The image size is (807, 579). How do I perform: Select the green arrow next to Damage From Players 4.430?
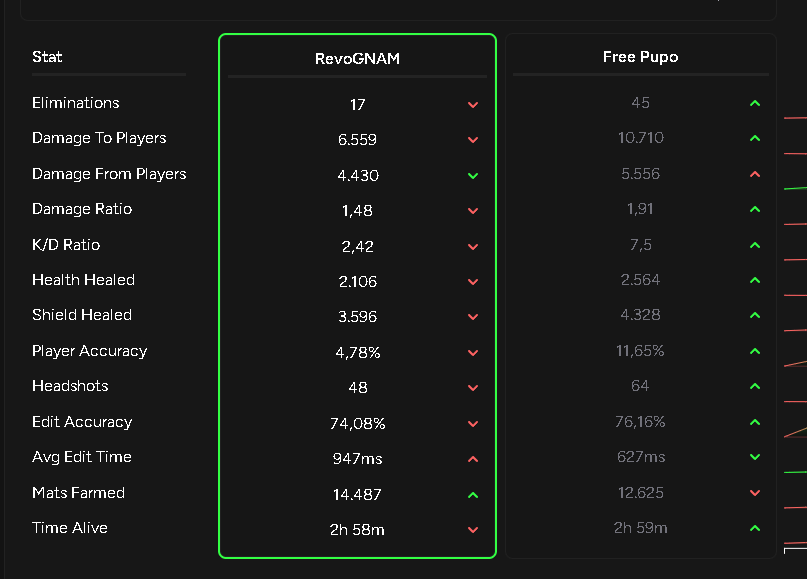472,175
